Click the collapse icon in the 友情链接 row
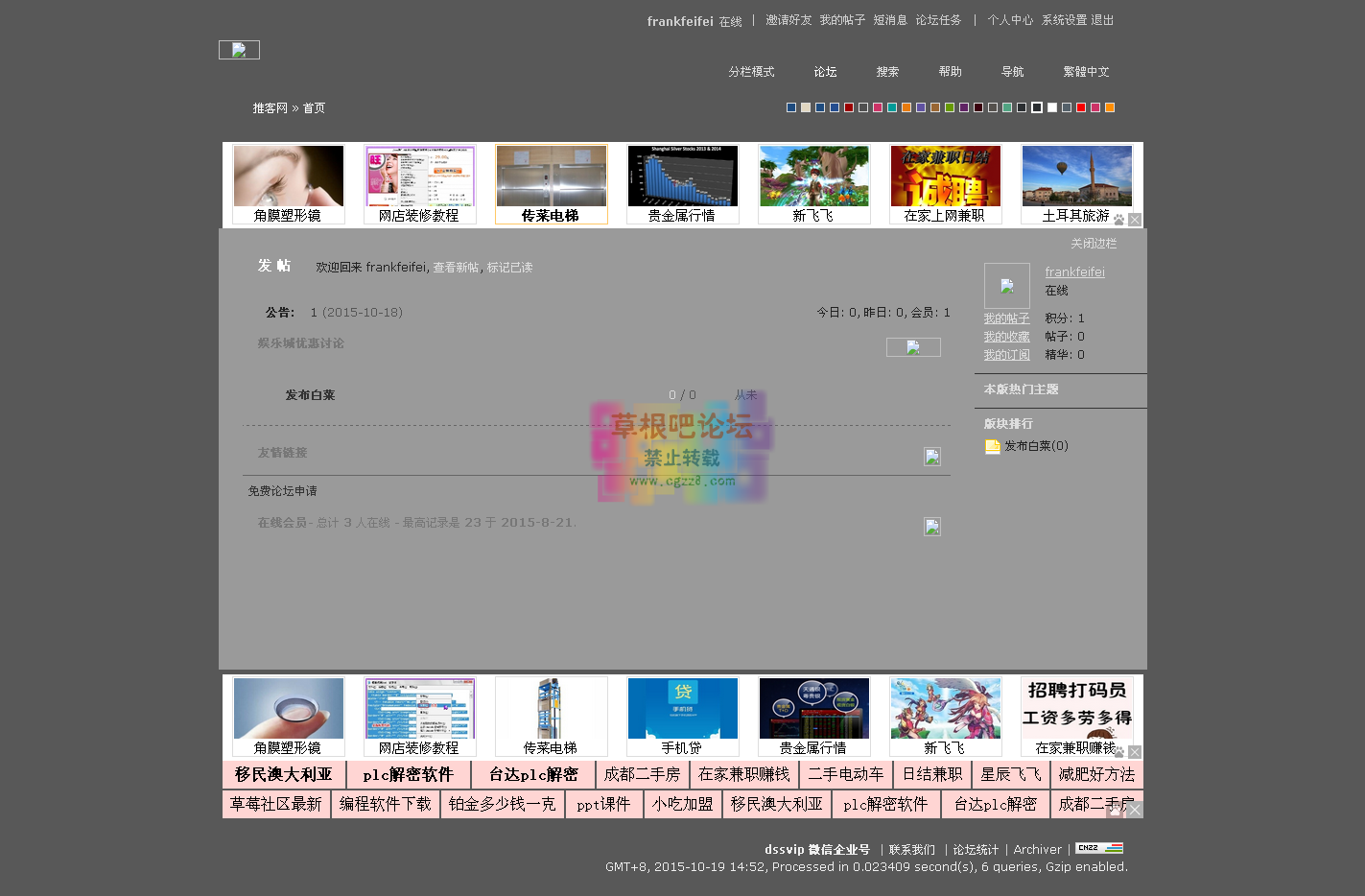 pos(932,457)
